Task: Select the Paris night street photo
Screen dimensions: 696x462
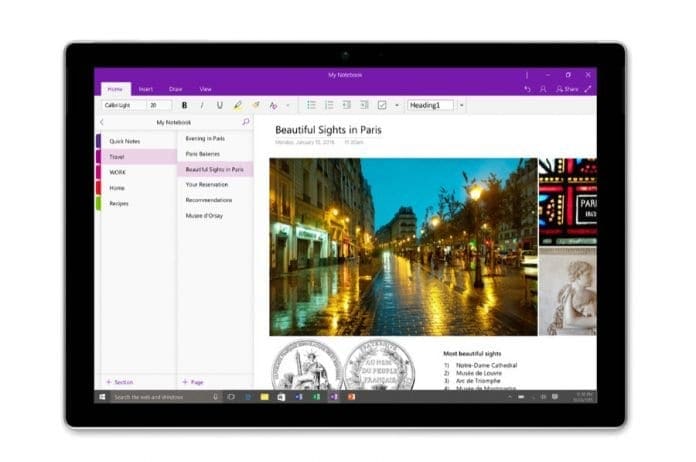Action: pos(403,247)
